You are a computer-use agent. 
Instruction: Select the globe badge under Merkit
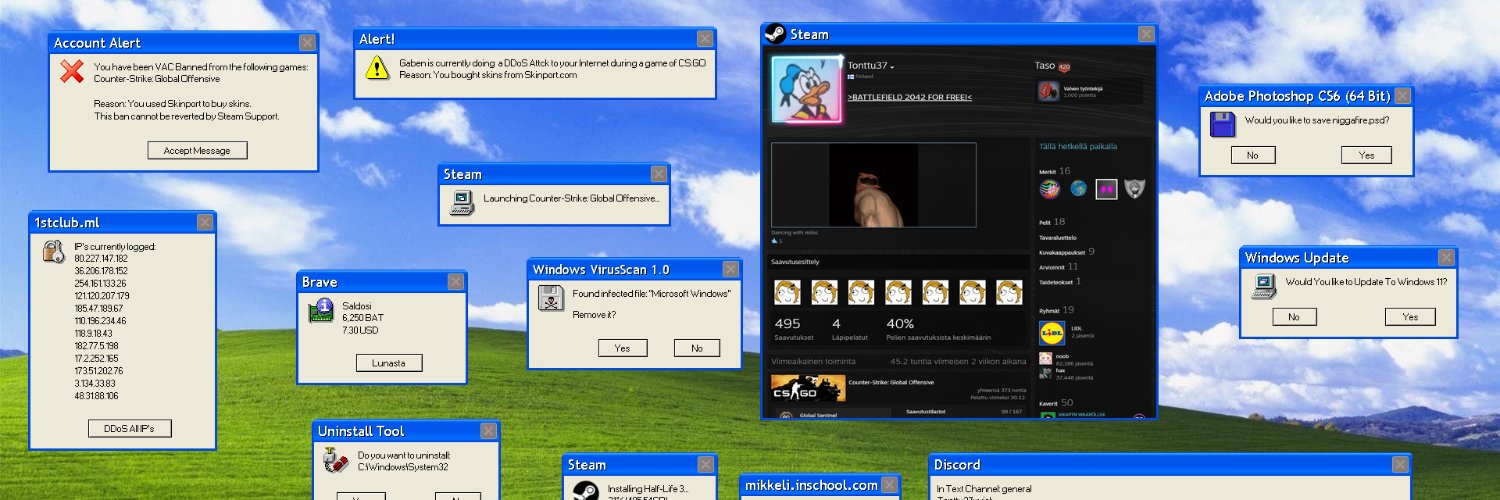(1078, 188)
